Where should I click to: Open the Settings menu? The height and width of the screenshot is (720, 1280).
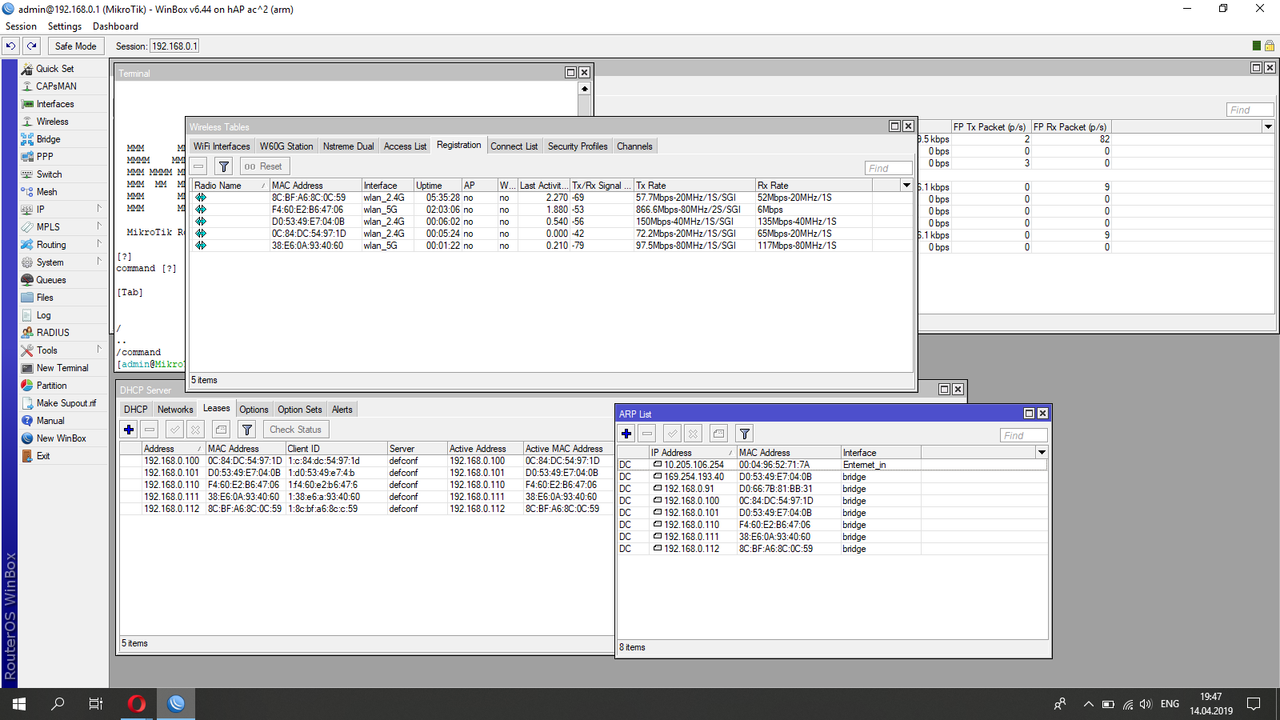click(65, 27)
